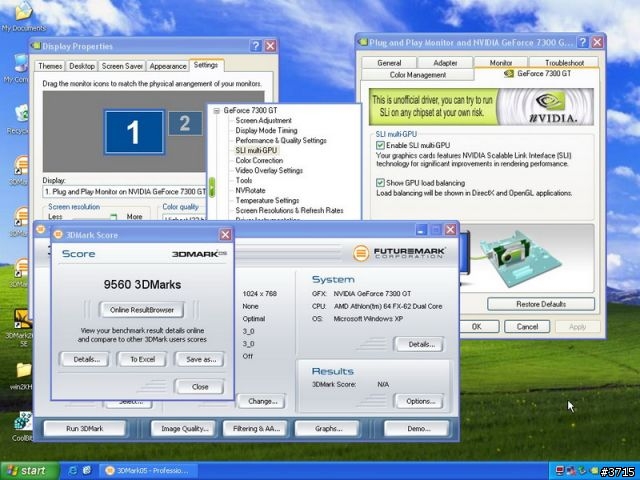Viewport: 640px width, 480px height.
Task: Toggle Show GPU load balancing checkbox
Action: [x=380, y=183]
